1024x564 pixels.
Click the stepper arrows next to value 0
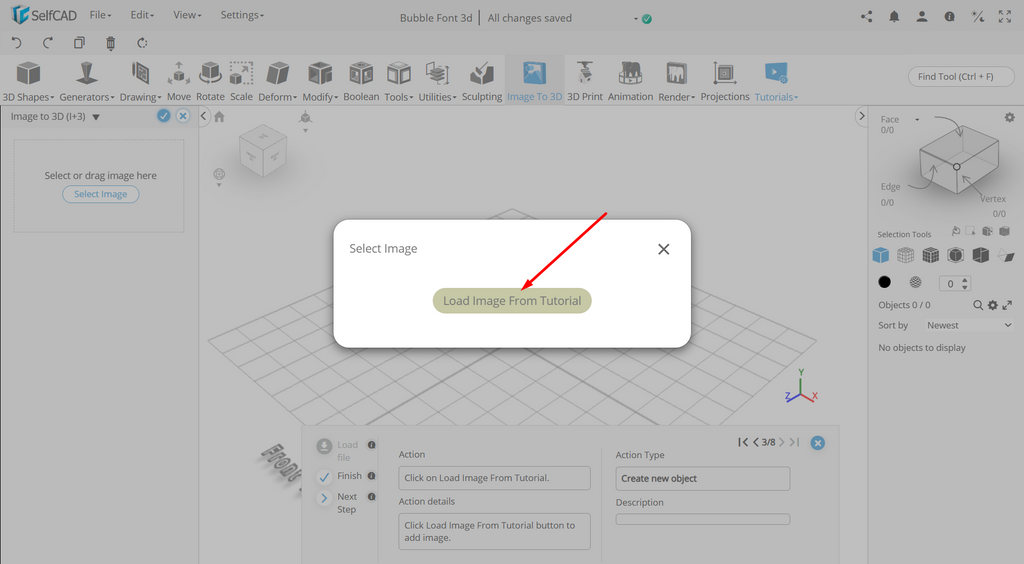(x=965, y=283)
